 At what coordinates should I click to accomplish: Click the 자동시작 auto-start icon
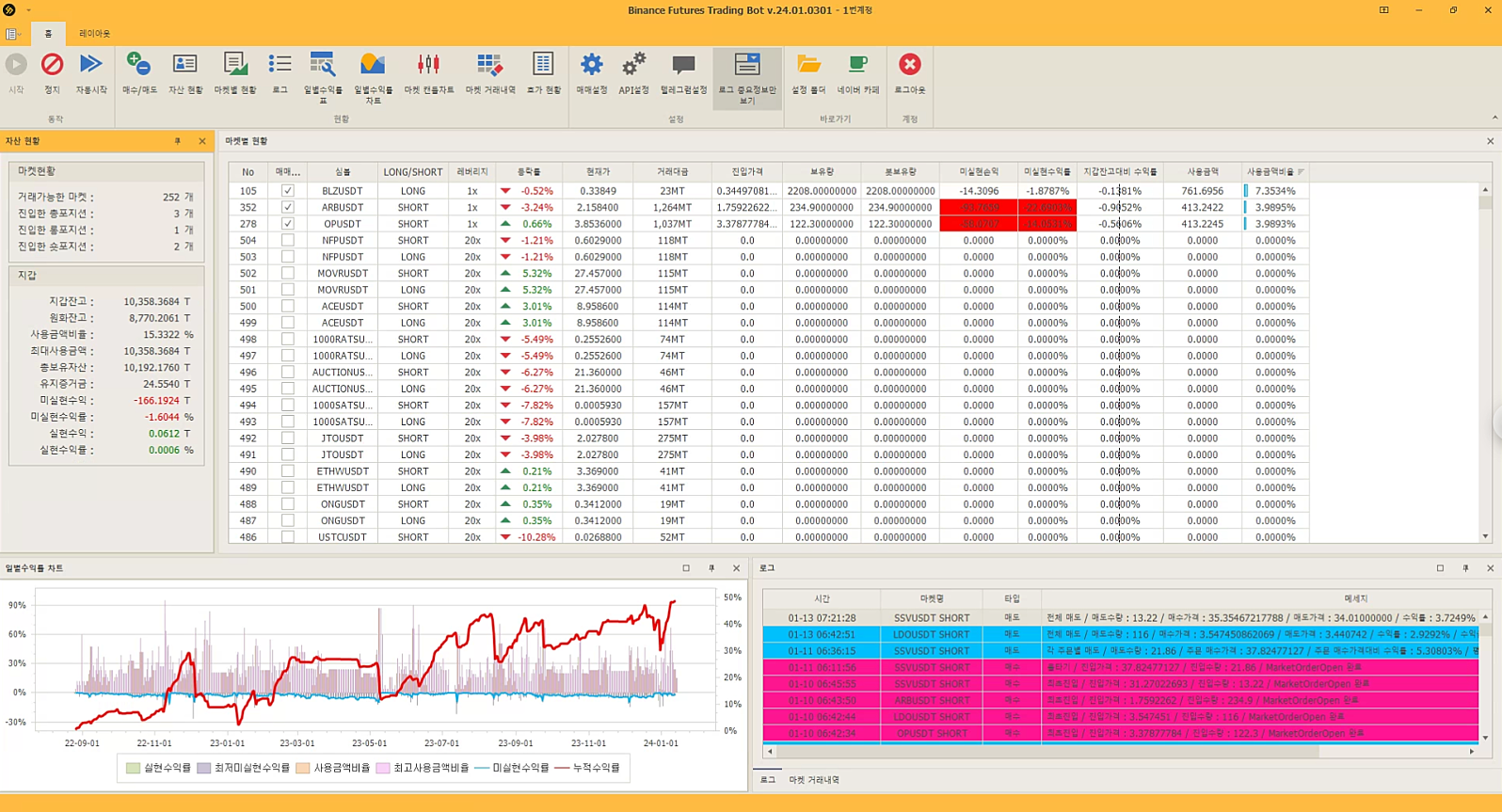coord(91,64)
